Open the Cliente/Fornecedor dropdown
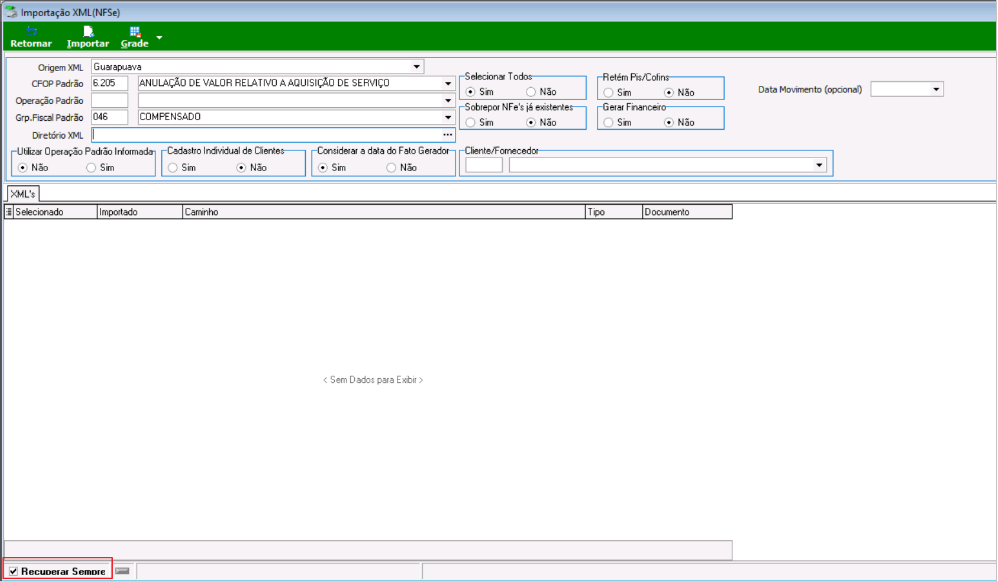 click(819, 165)
